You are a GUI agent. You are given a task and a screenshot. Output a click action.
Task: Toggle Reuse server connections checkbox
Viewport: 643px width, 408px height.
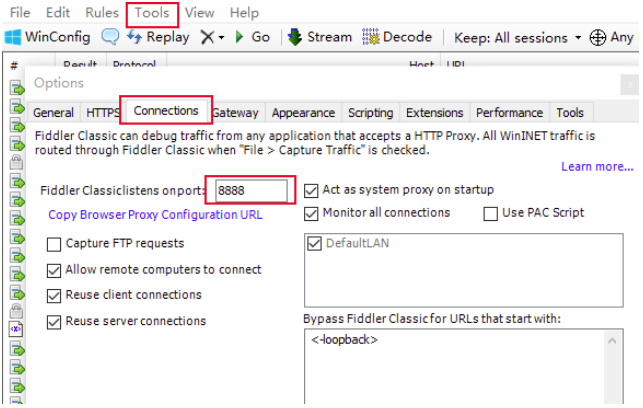click(54, 322)
